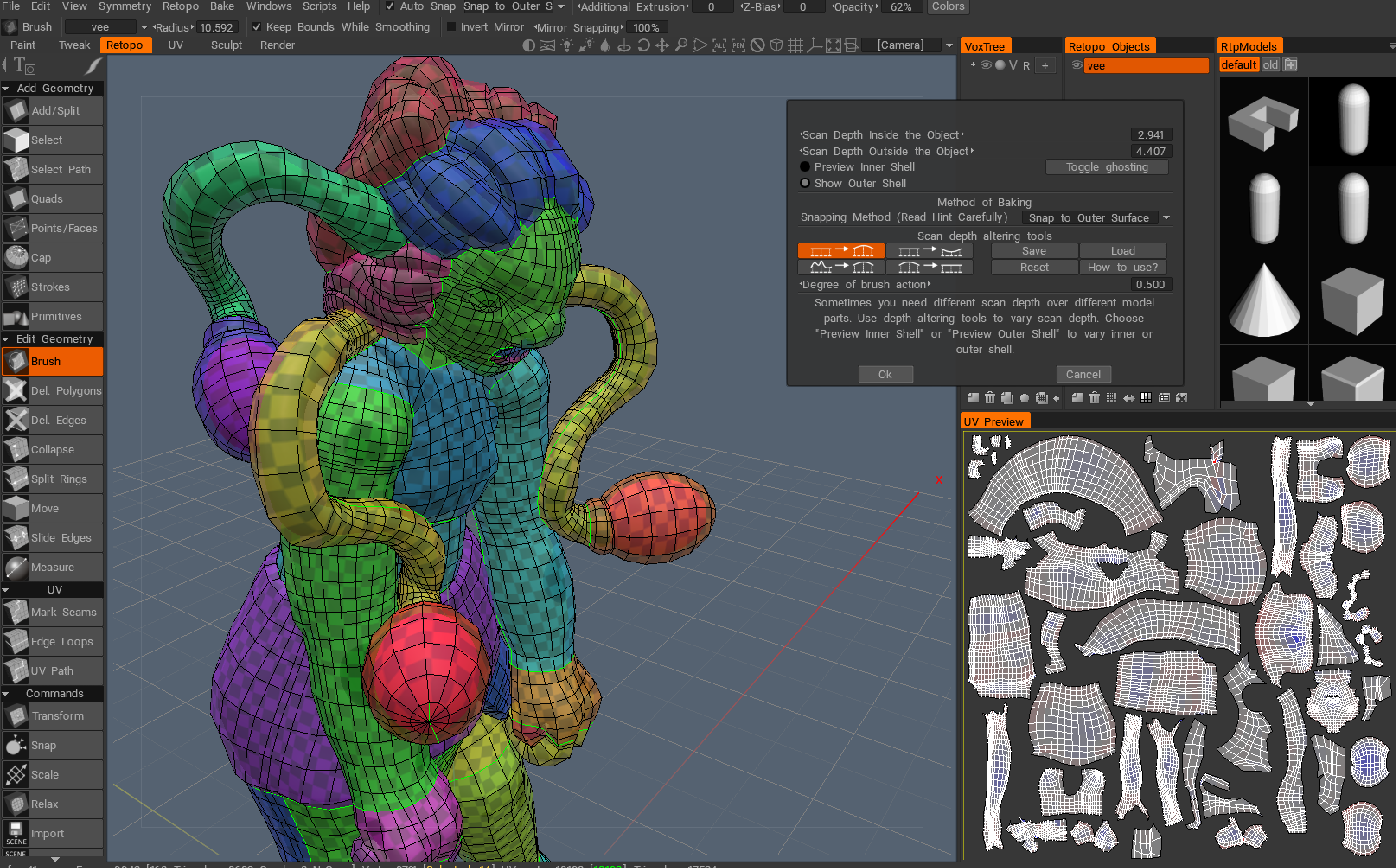The width and height of the screenshot is (1396, 868).
Task: Pick the cone primitive model thumbnail
Action: click(1263, 300)
